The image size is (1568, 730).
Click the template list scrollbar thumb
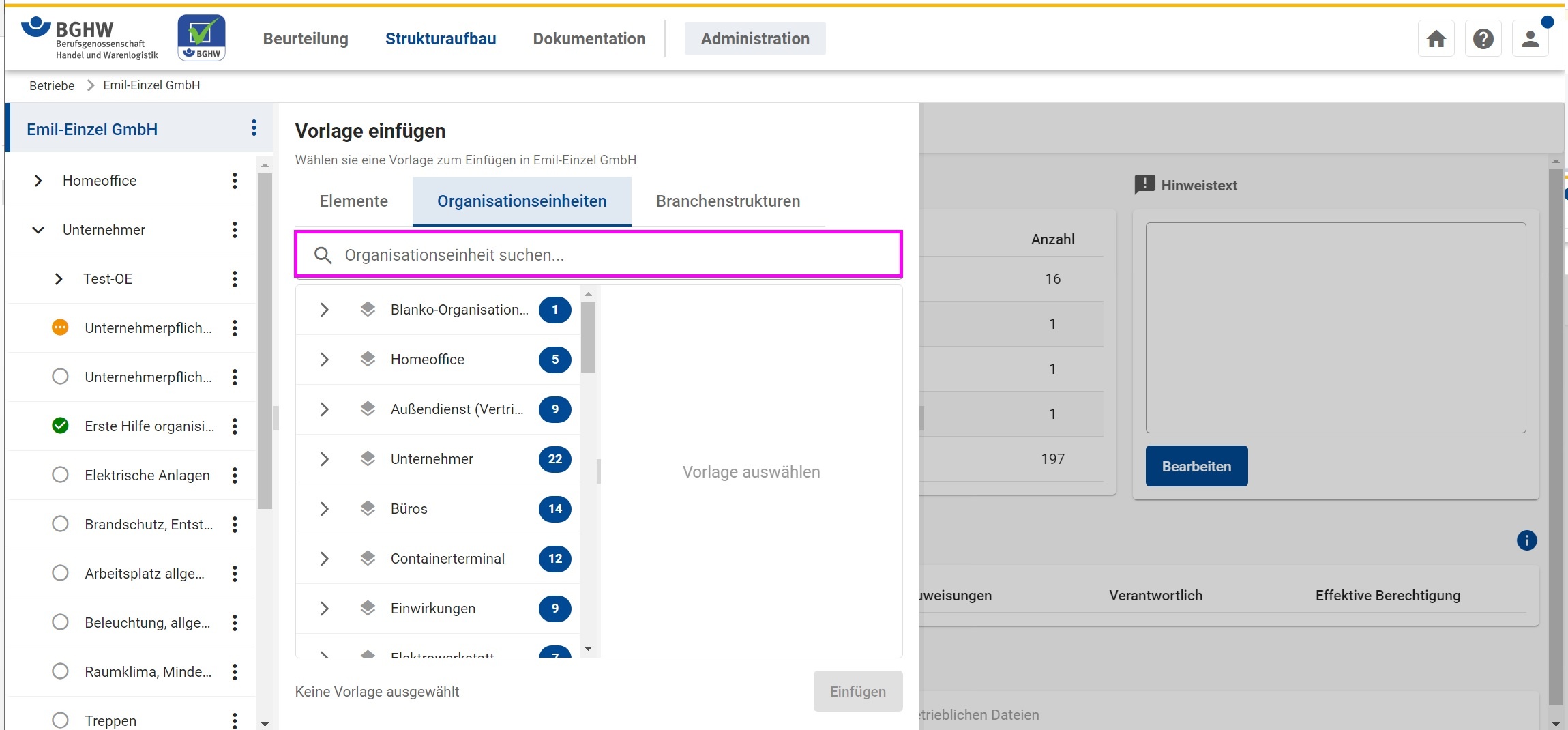pos(588,336)
